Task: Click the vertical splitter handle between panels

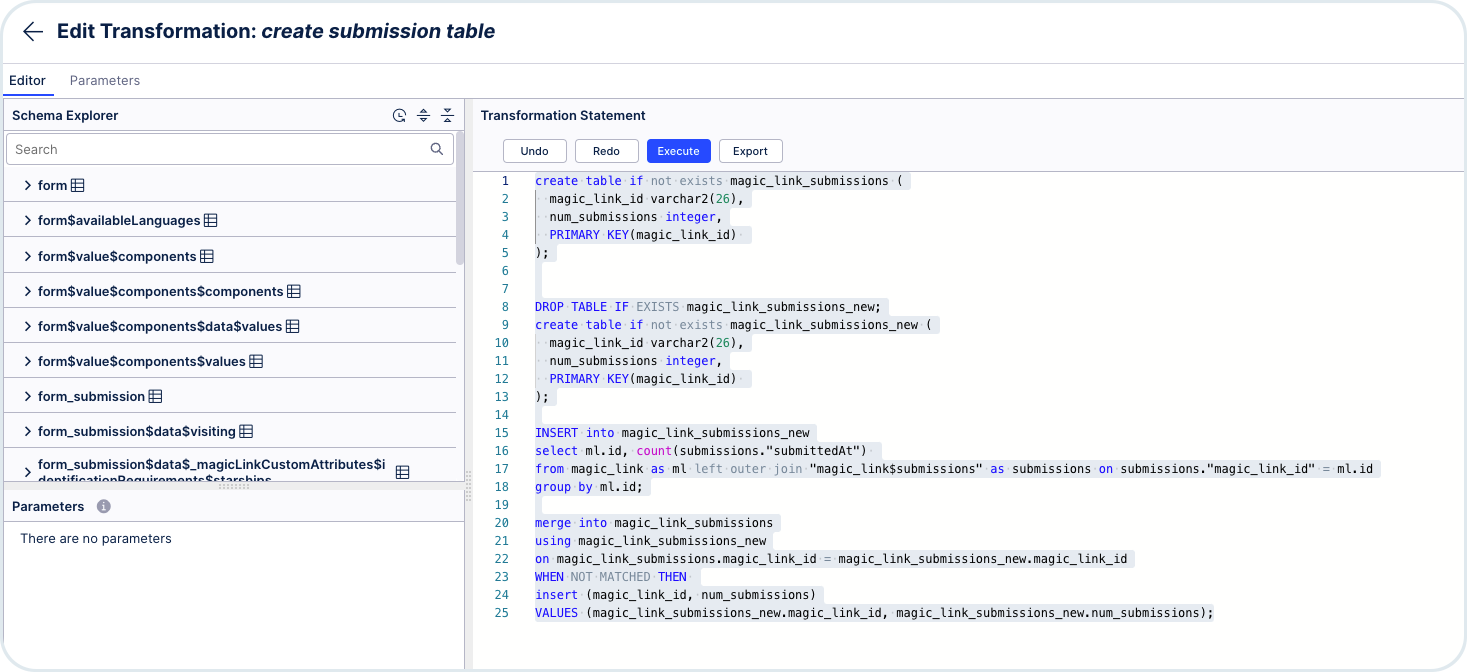Action: pos(468,485)
